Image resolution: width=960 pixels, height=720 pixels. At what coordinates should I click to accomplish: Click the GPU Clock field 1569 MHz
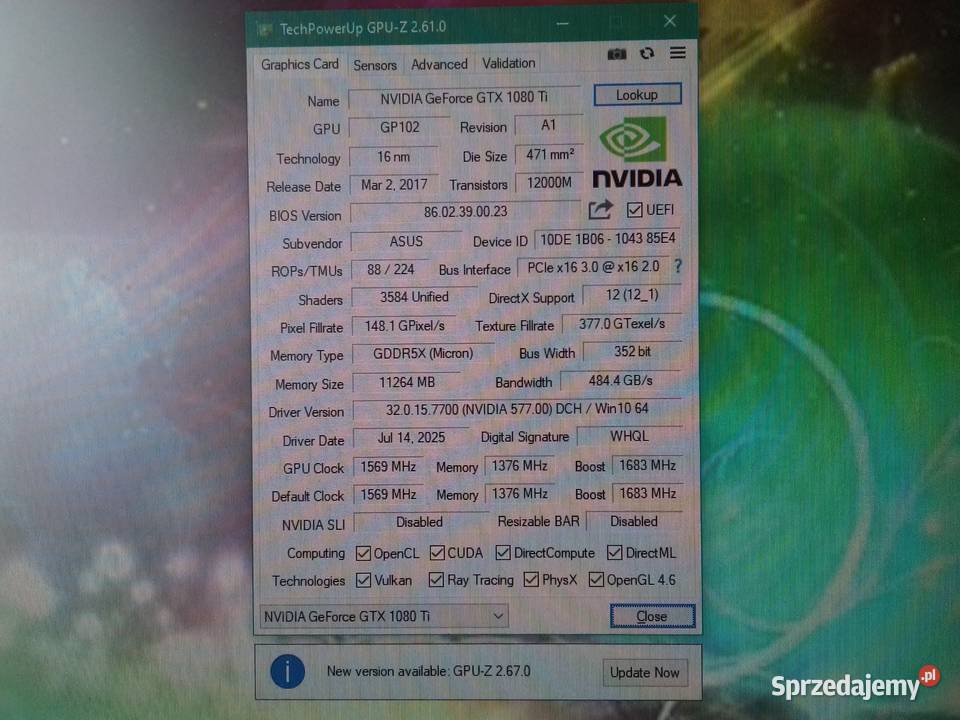(388, 467)
